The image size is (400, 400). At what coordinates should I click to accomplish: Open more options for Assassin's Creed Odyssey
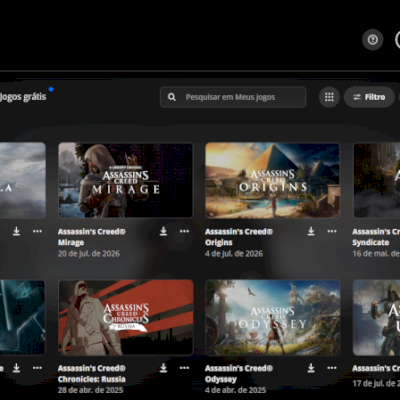[x=332, y=368]
